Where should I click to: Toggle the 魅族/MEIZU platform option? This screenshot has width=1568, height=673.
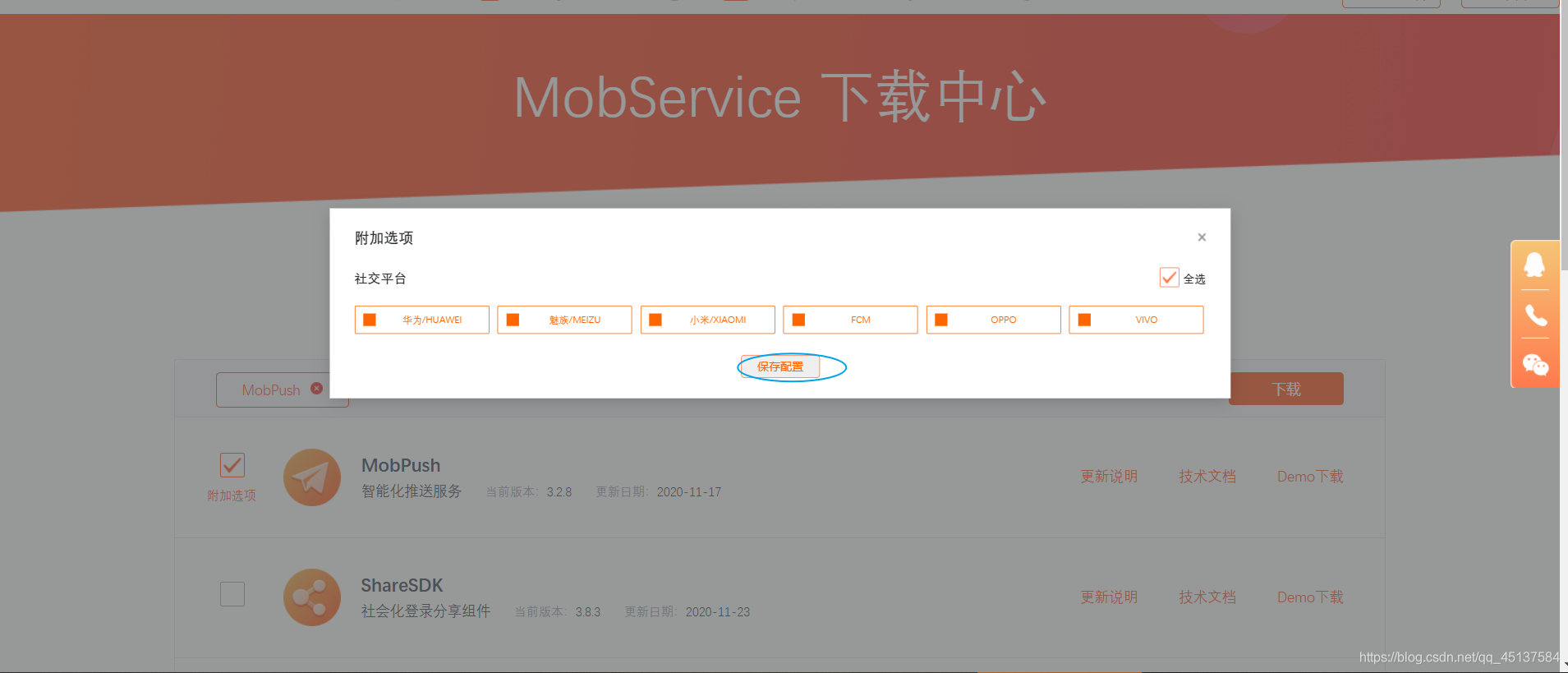pos(564,320)
